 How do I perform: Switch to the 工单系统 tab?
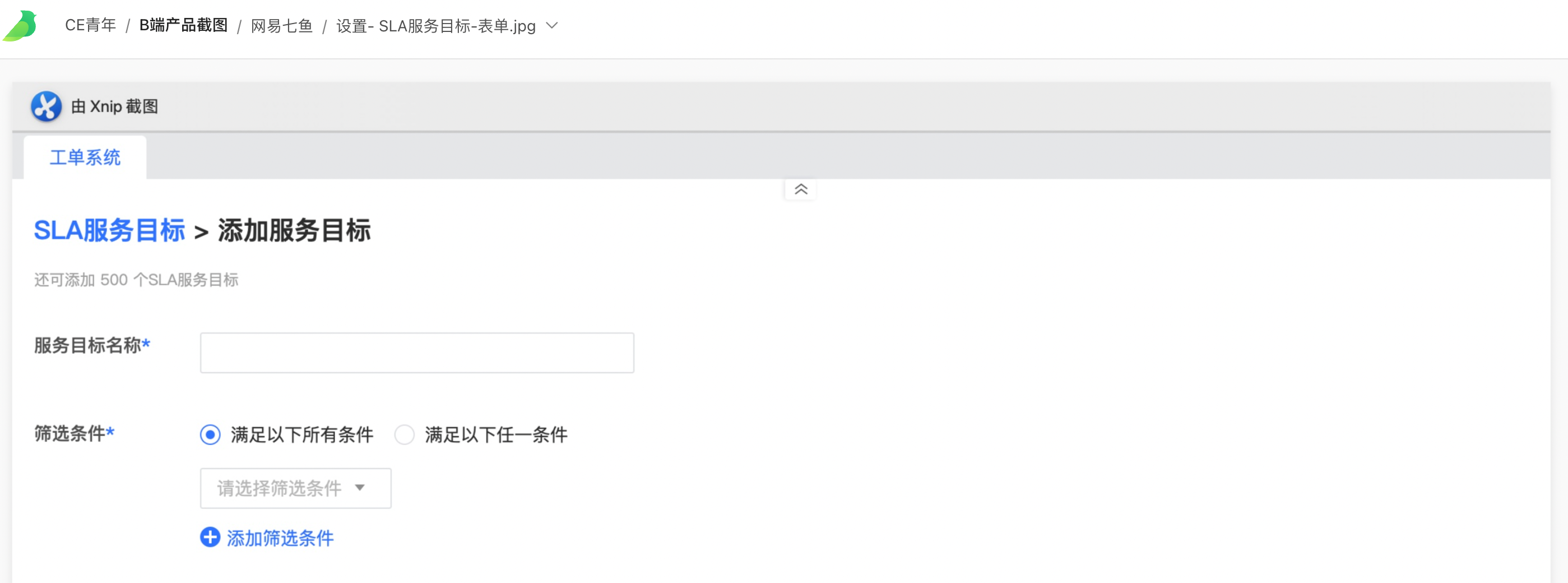click(x=85, y=158)
